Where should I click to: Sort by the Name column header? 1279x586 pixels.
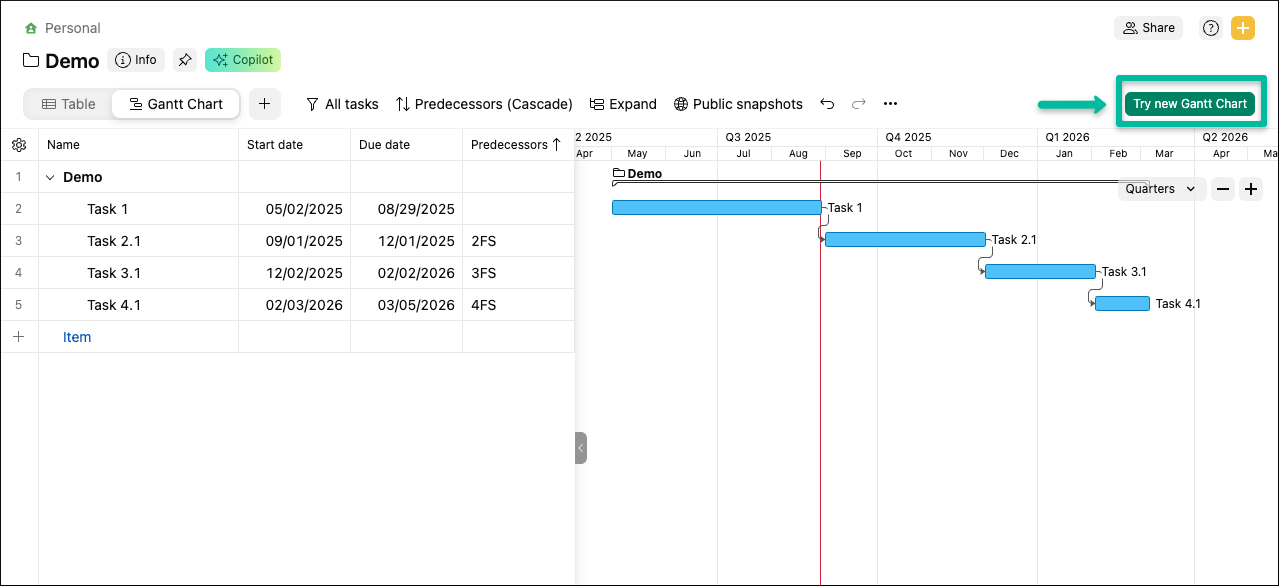click(x=138, y=145)
